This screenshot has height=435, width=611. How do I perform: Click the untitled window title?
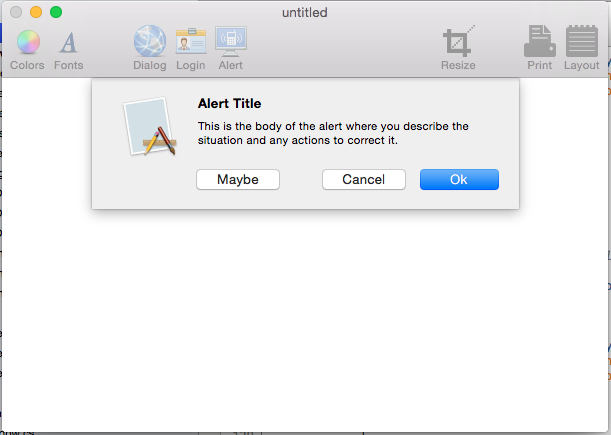tap(305, 12)
